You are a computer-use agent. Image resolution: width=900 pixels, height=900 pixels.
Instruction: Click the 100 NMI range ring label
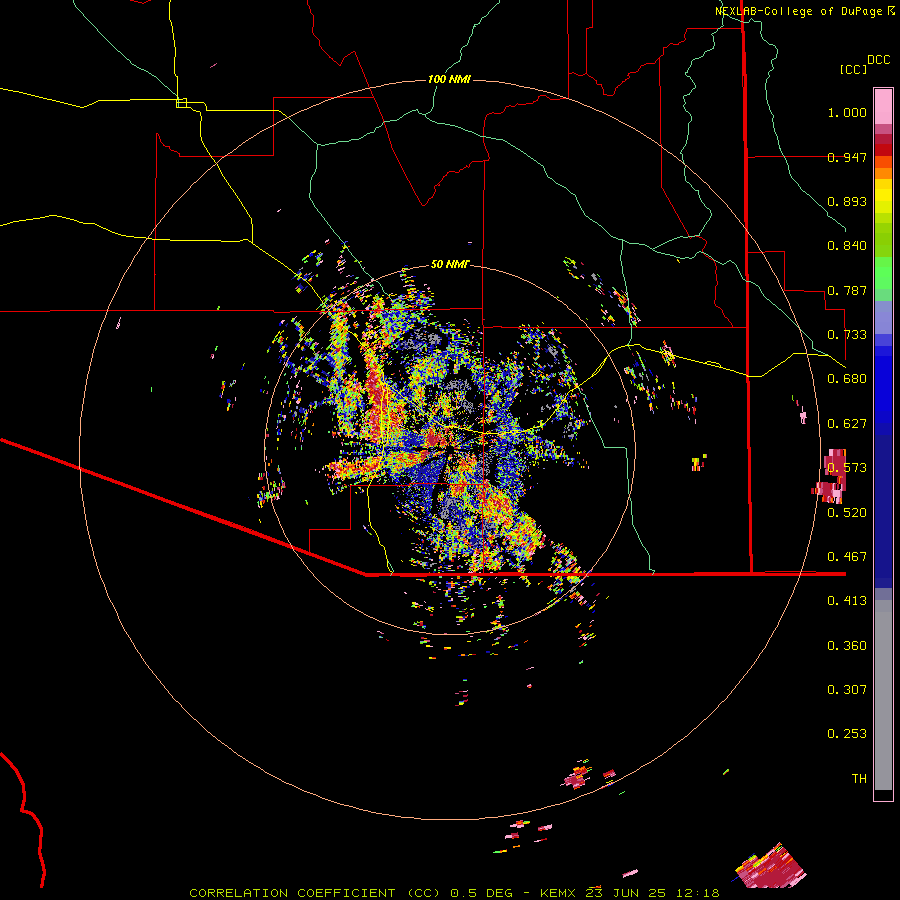[x=449, y=79]
